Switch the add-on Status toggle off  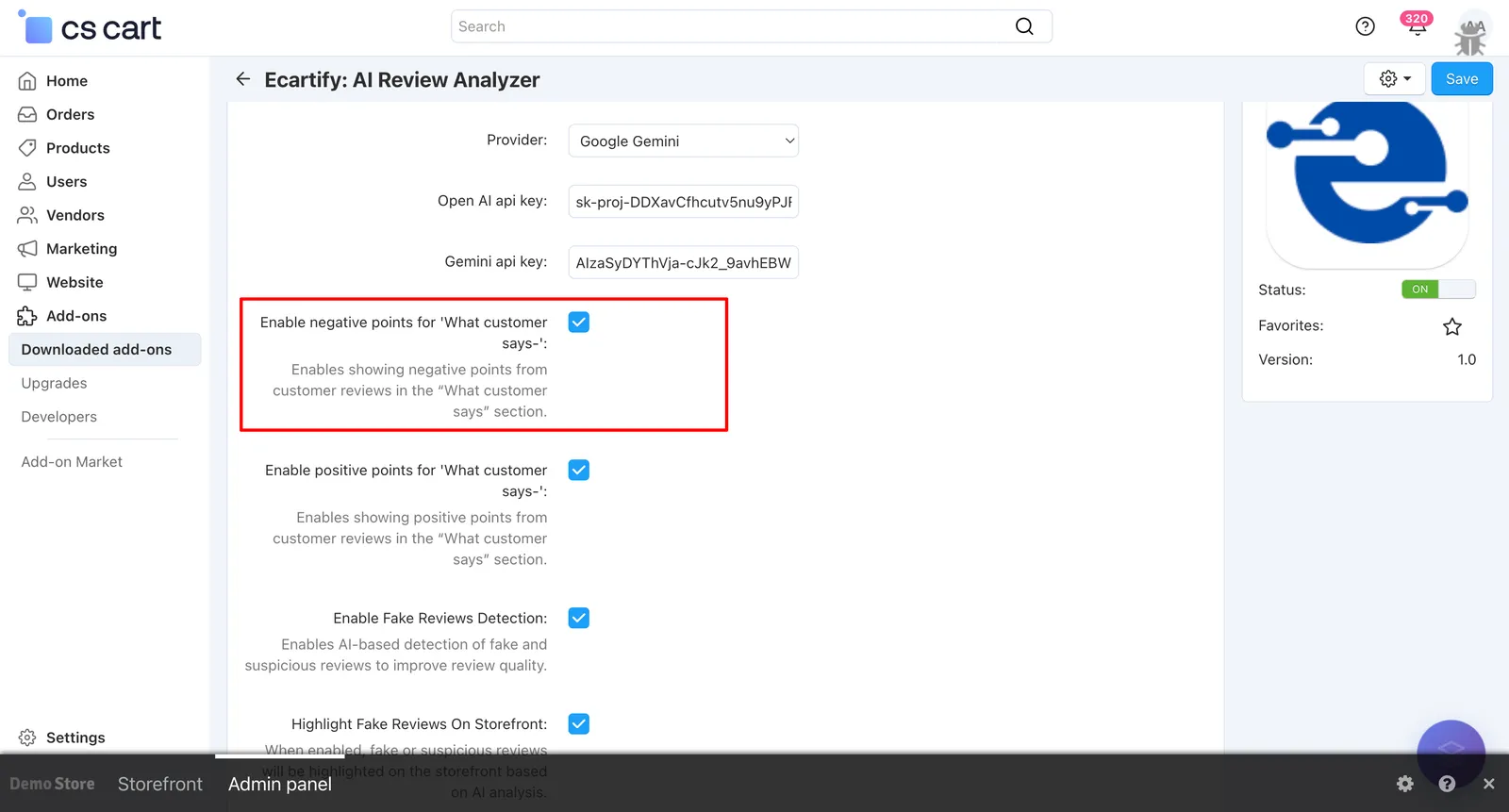point(1438,290)
